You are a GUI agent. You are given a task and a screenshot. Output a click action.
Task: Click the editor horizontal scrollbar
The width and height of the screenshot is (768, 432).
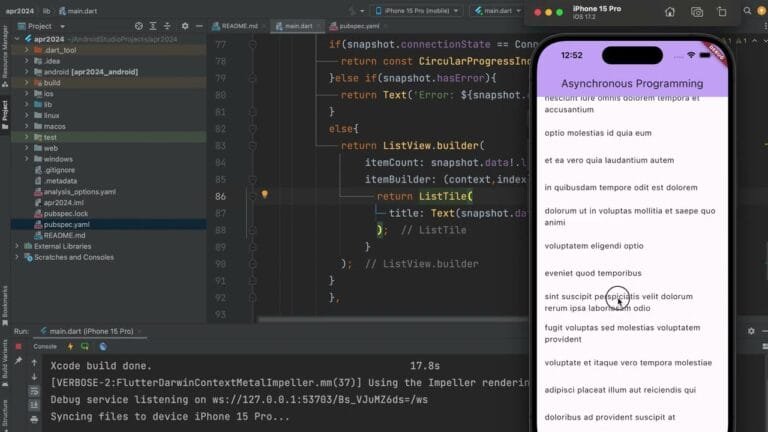click(x=392, y=320)
